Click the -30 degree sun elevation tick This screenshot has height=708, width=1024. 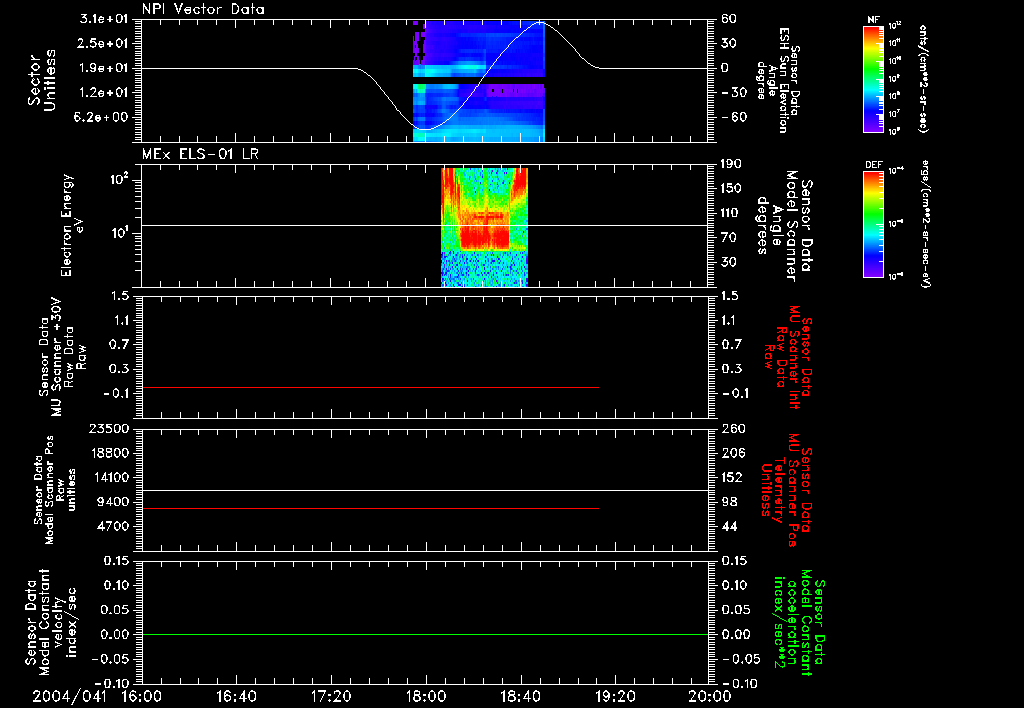[x=733, y=92]
